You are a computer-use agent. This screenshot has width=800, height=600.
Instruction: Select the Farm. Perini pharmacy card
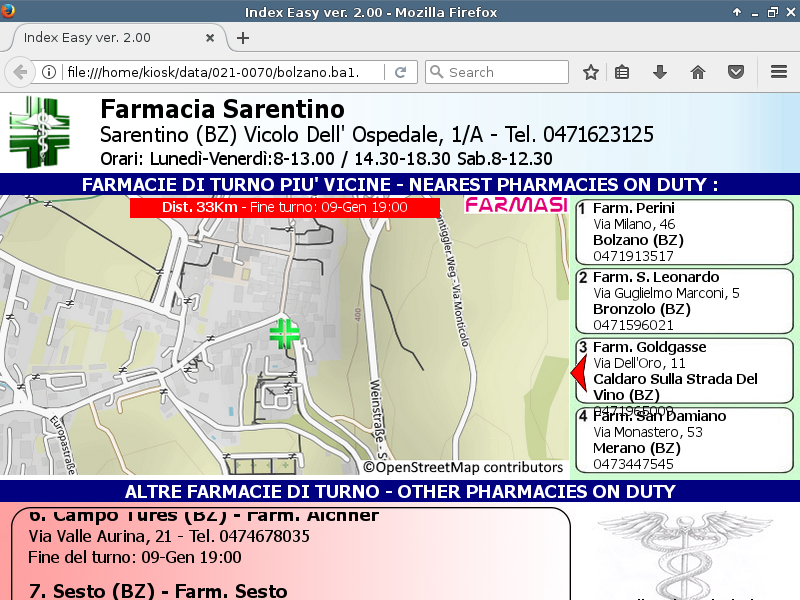(684, 232)
